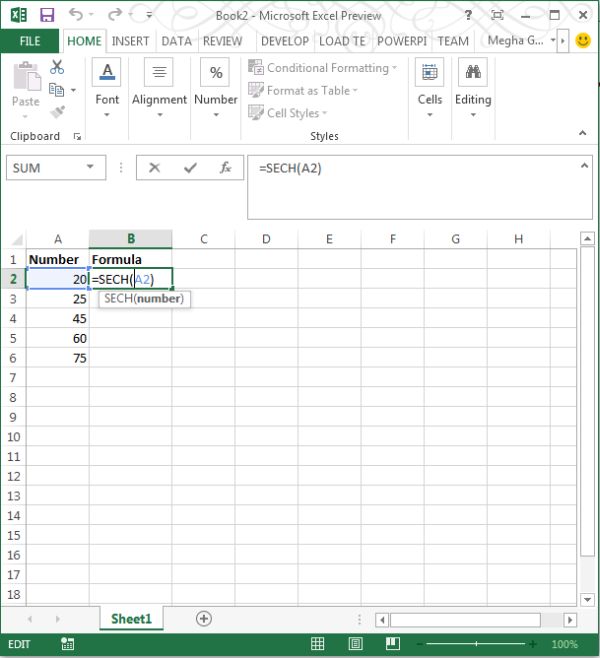Collapse the formula bar
The image size is (600, 658).
pyautogui.click(x=584, y=166)
